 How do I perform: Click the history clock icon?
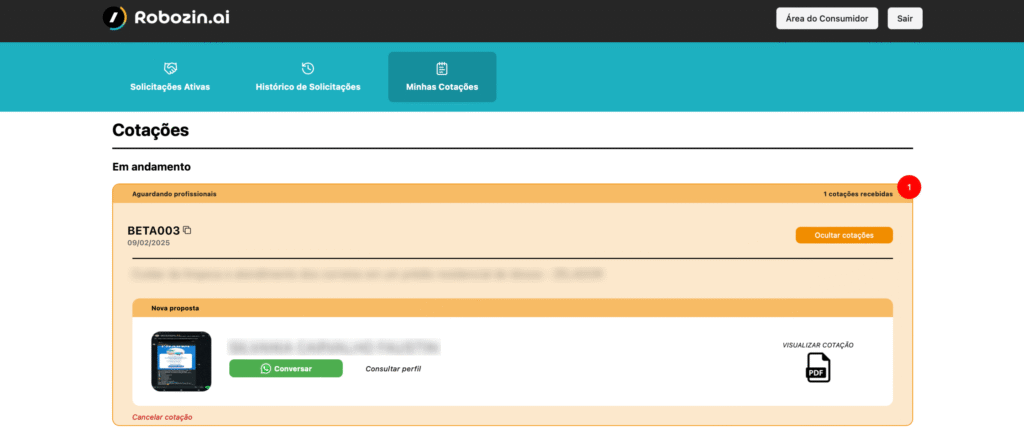(308, 68)
